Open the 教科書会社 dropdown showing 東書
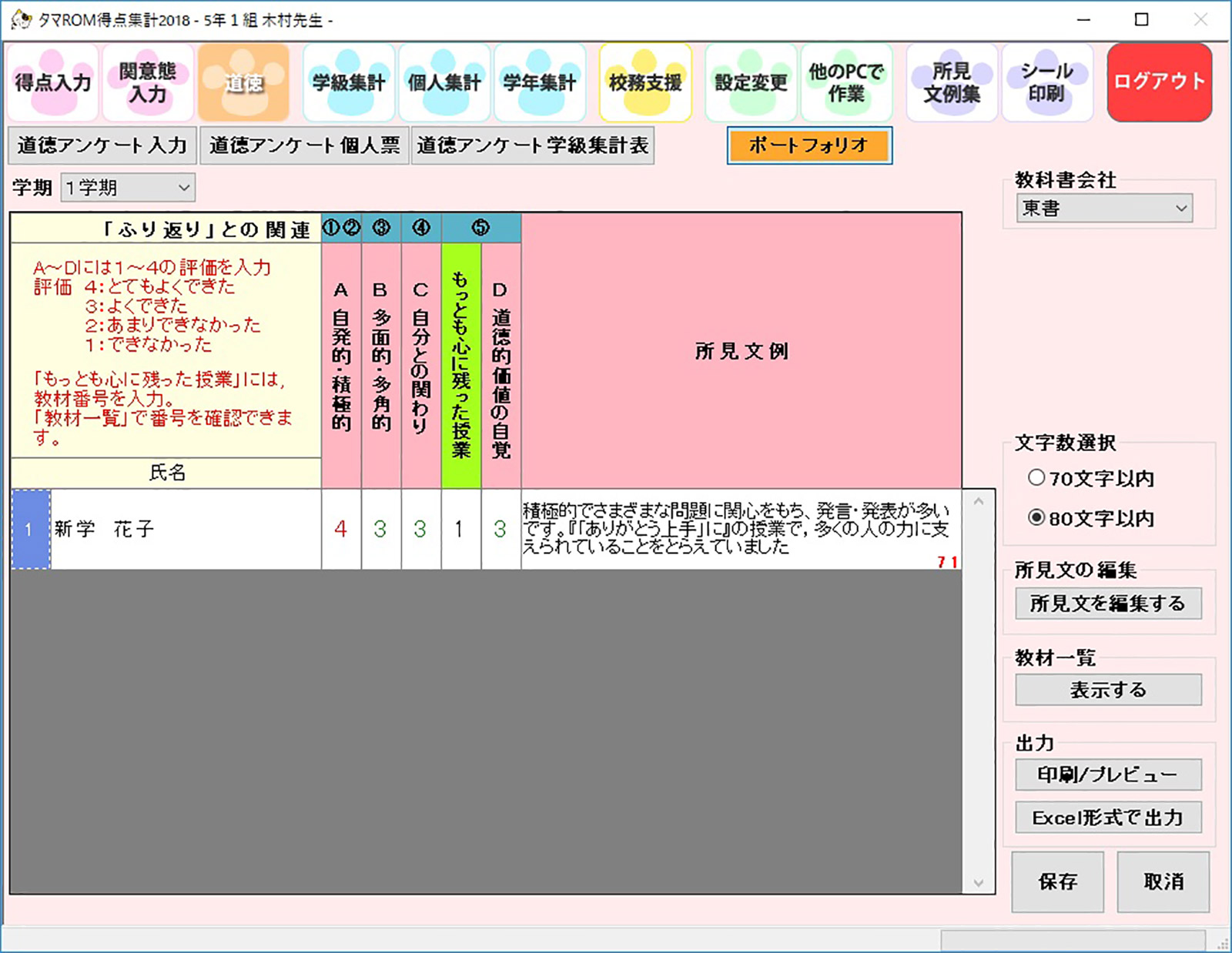Image resolution: width=1232 pixels, height=953 pixels. pyautogui.click(x=1104, y=208)
